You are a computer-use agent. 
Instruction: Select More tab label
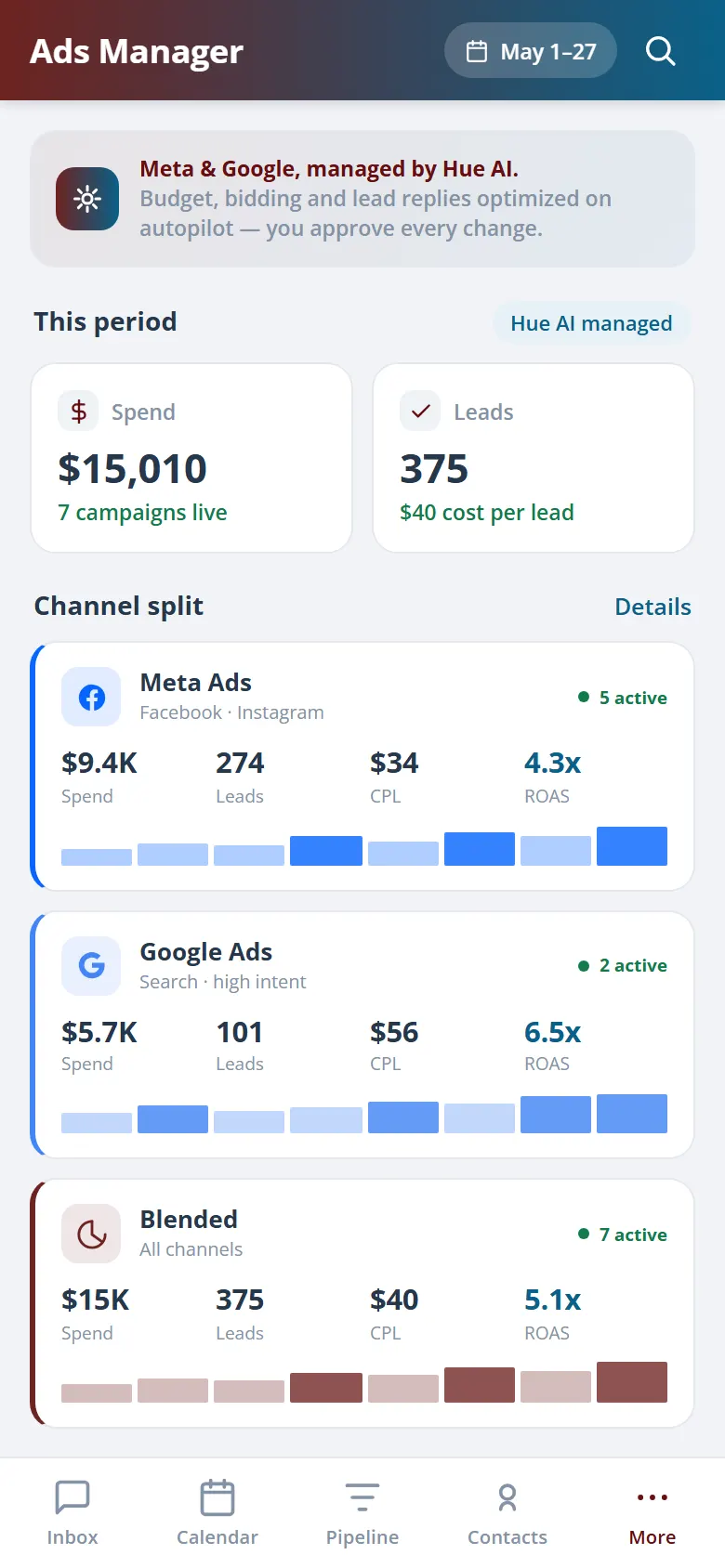(652, 1537)
